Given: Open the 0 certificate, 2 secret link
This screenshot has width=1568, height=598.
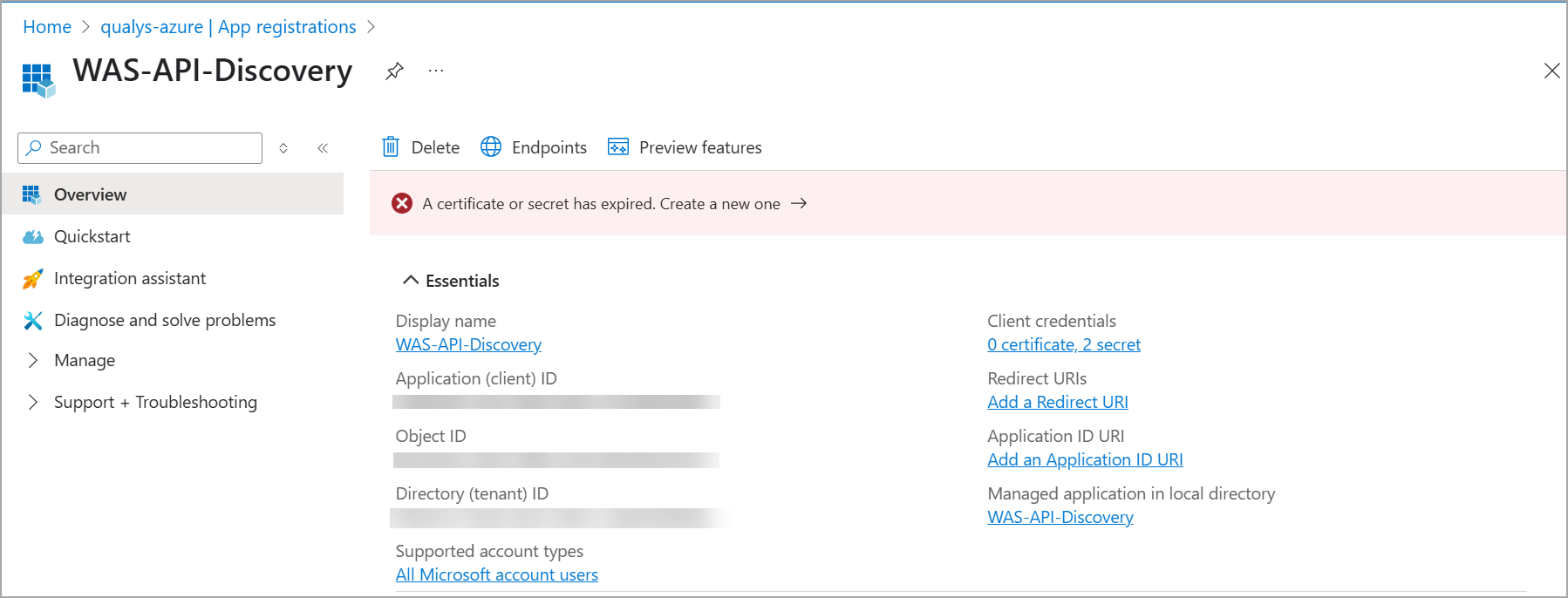Looking at the screenshot, I should 1063,345.
